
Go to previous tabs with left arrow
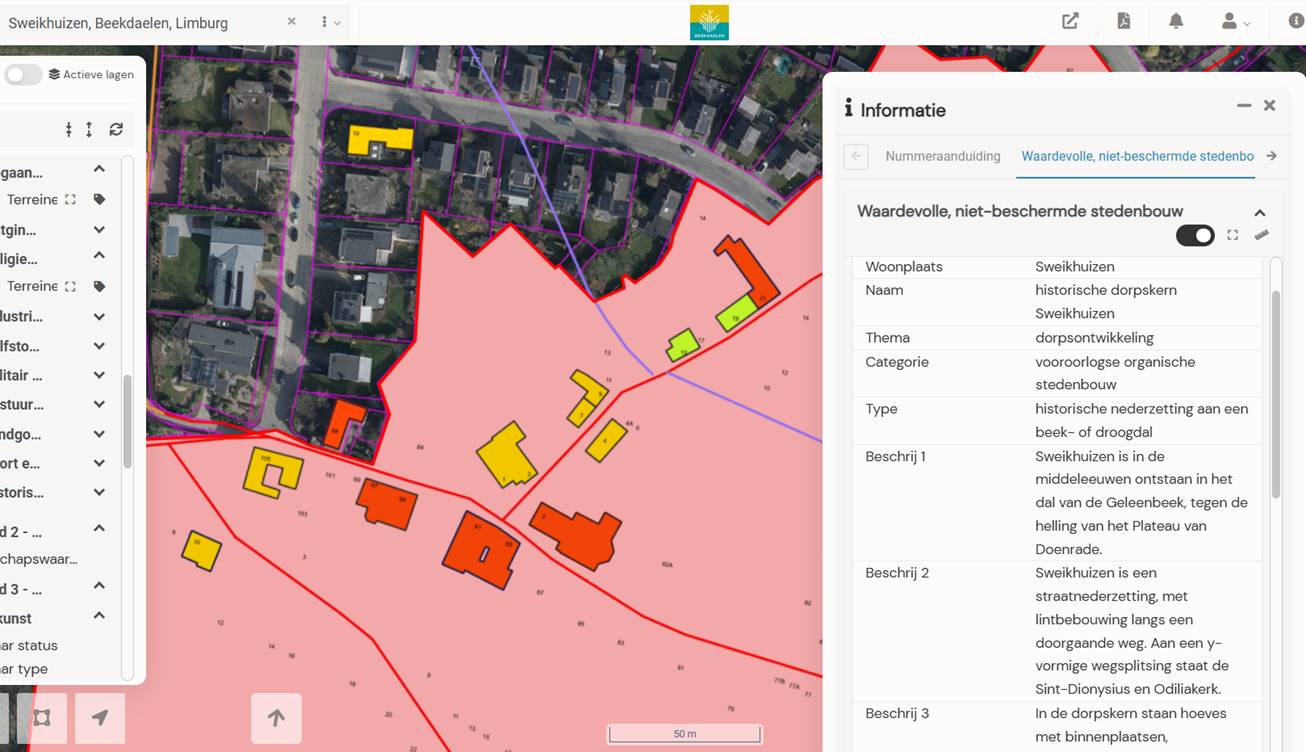(x=856, y=156)
